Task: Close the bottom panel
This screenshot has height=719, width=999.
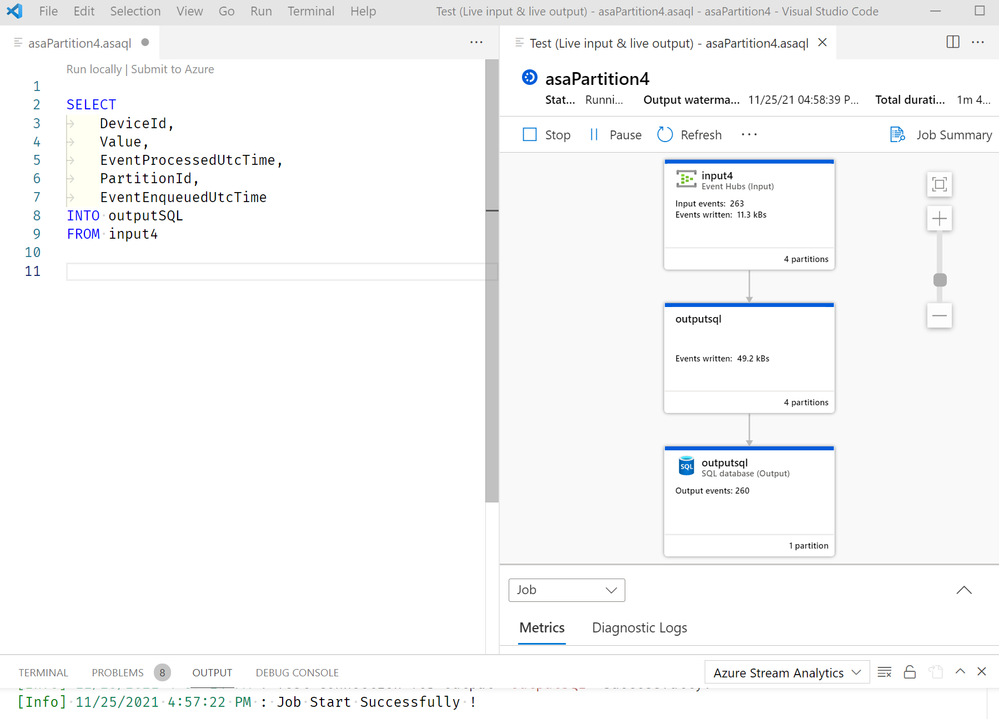Action: (982, 671)
